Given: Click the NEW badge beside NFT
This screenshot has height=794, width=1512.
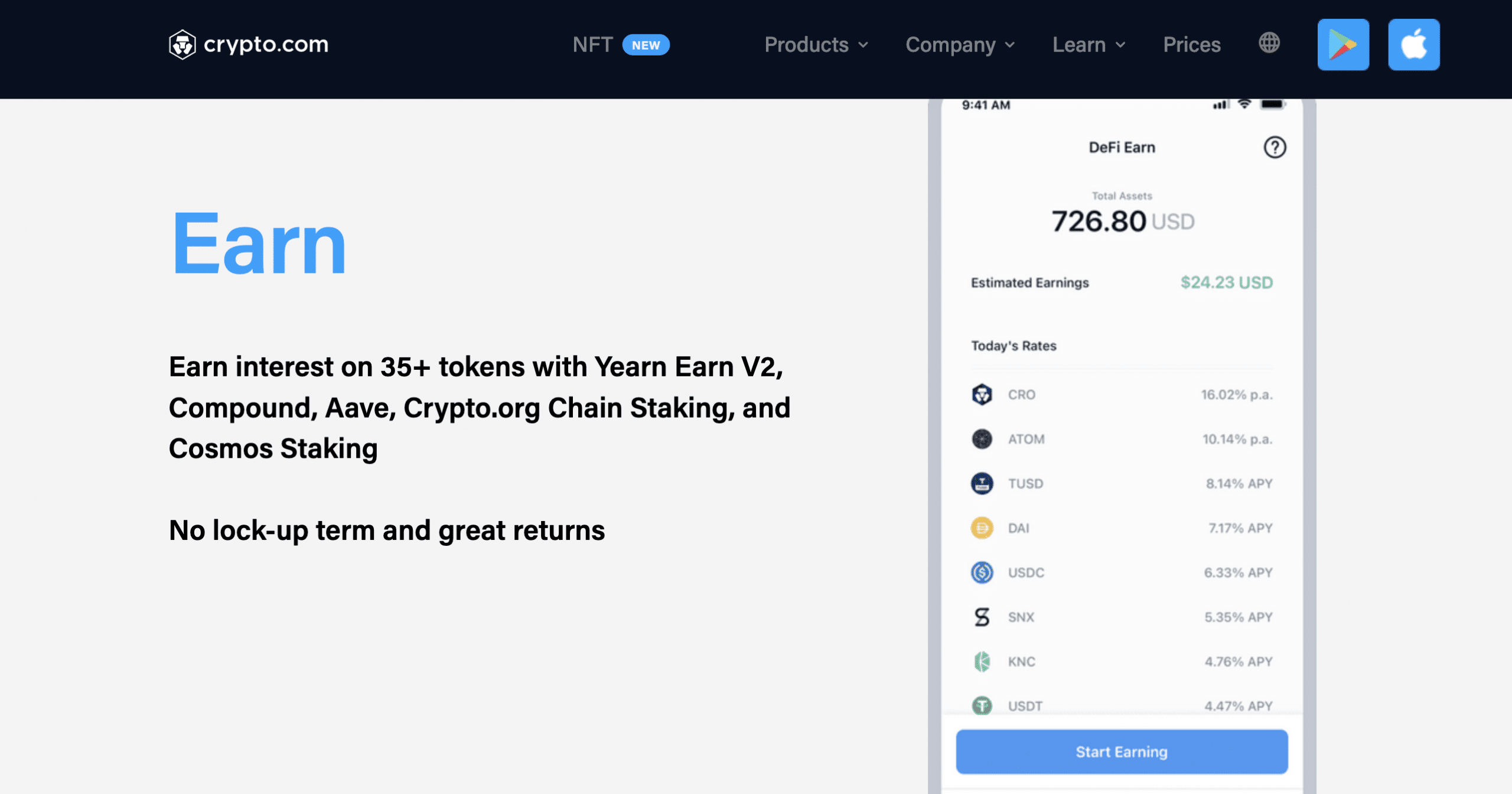Looking at the screenshot, I should [x=646, y=45].
